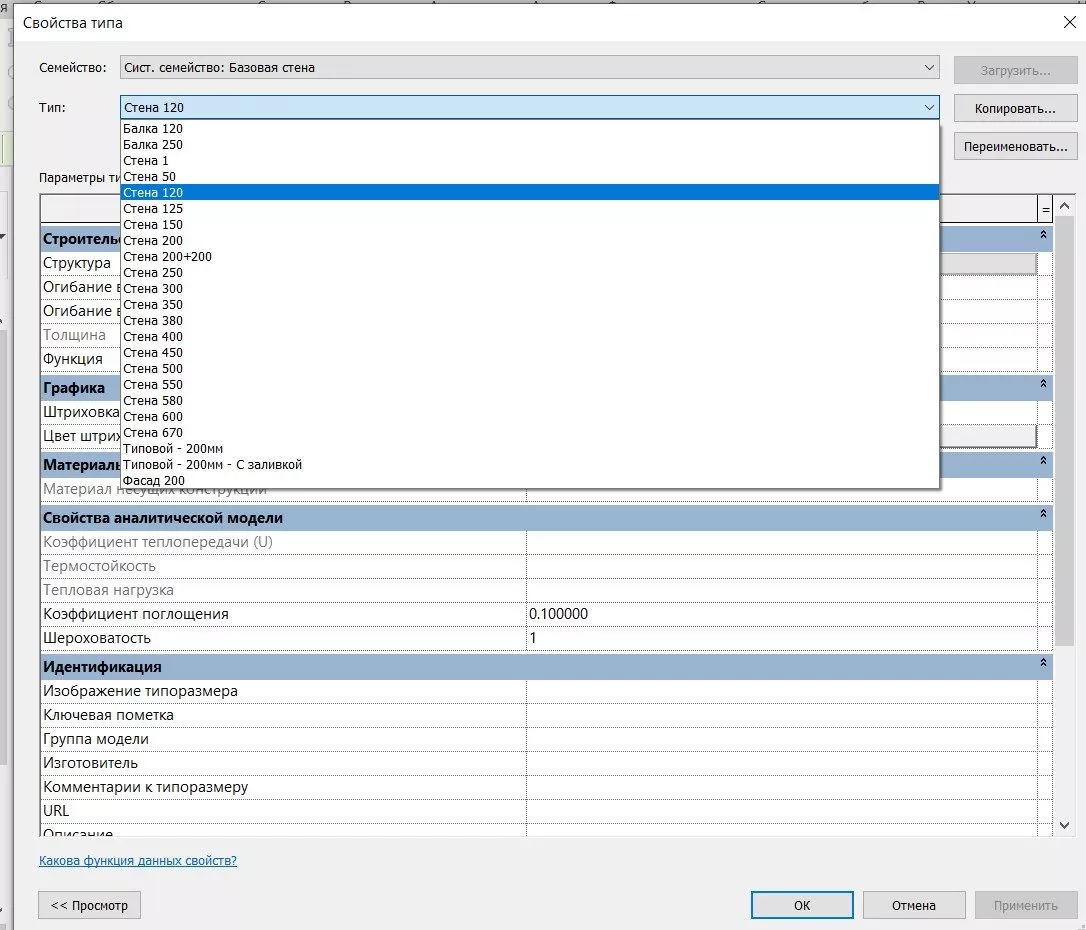The height and width of the screenshot is (930, 1086).
Task: Pick Балка 250 in type list
Action: [153, 145]
